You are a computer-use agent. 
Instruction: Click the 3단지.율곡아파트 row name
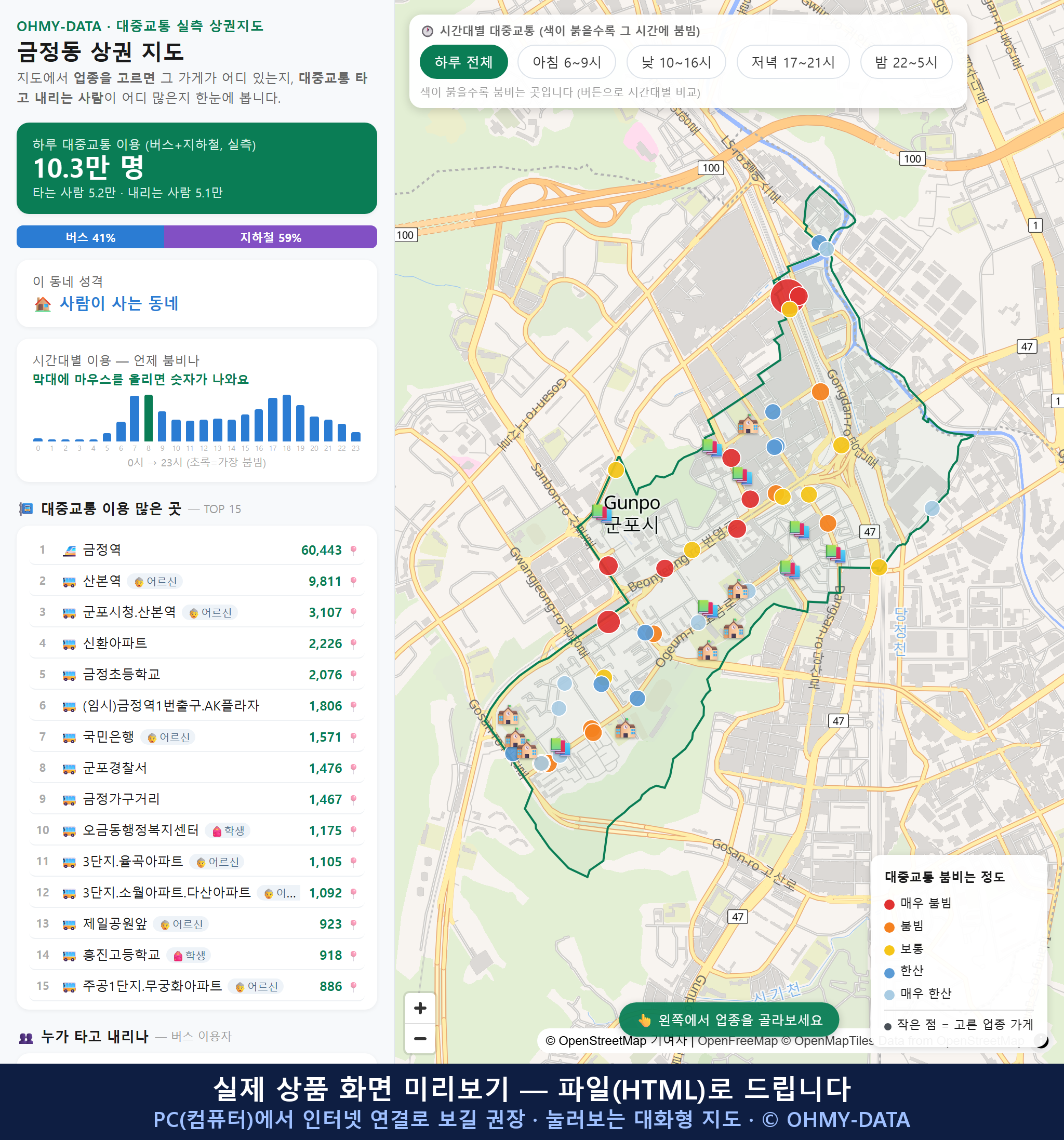pos(132,861)
